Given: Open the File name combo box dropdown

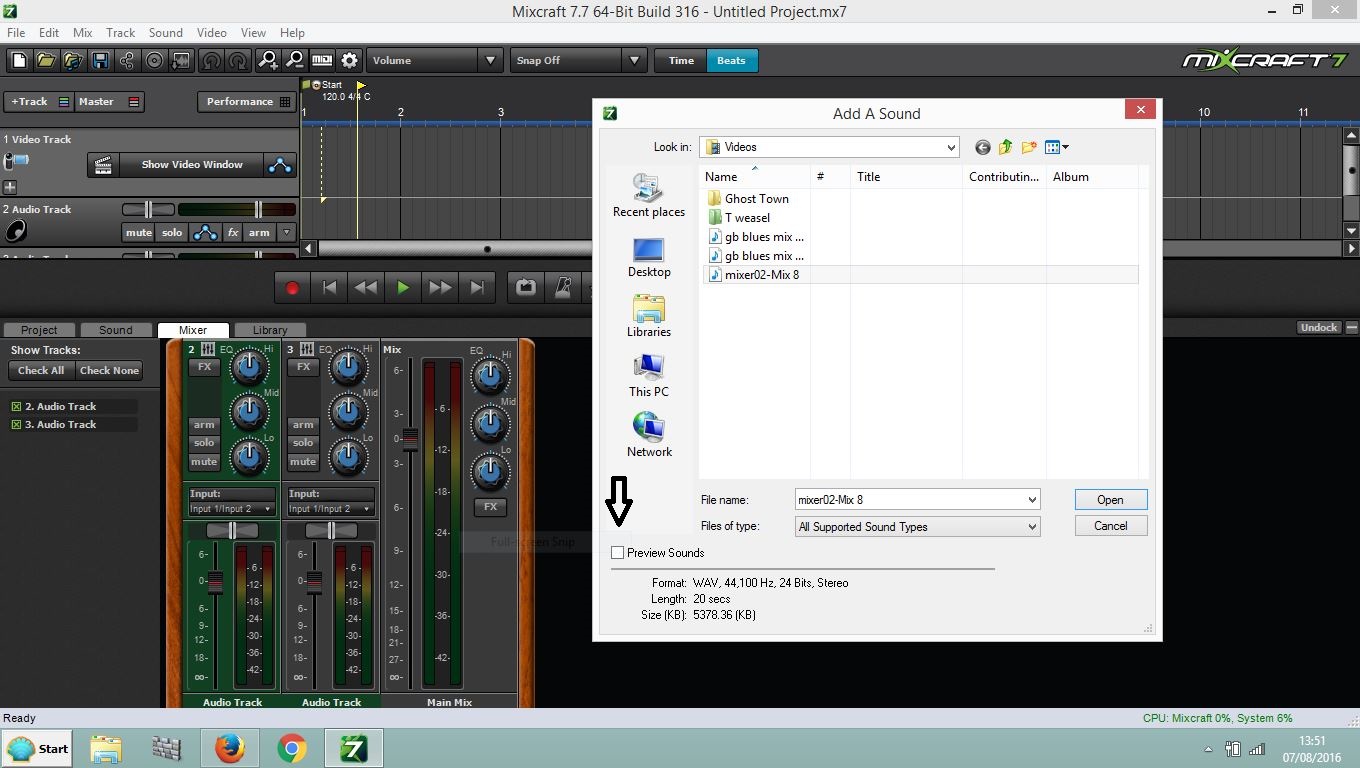Looking at the screenshot, I should click(1032, 500).
